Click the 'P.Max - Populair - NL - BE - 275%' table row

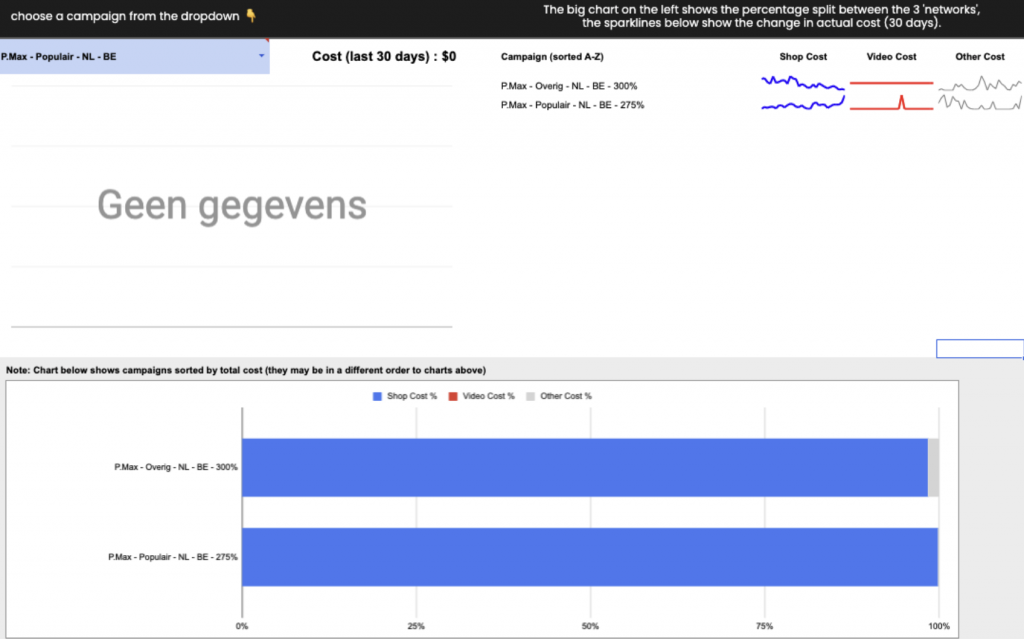pos(572,104)
